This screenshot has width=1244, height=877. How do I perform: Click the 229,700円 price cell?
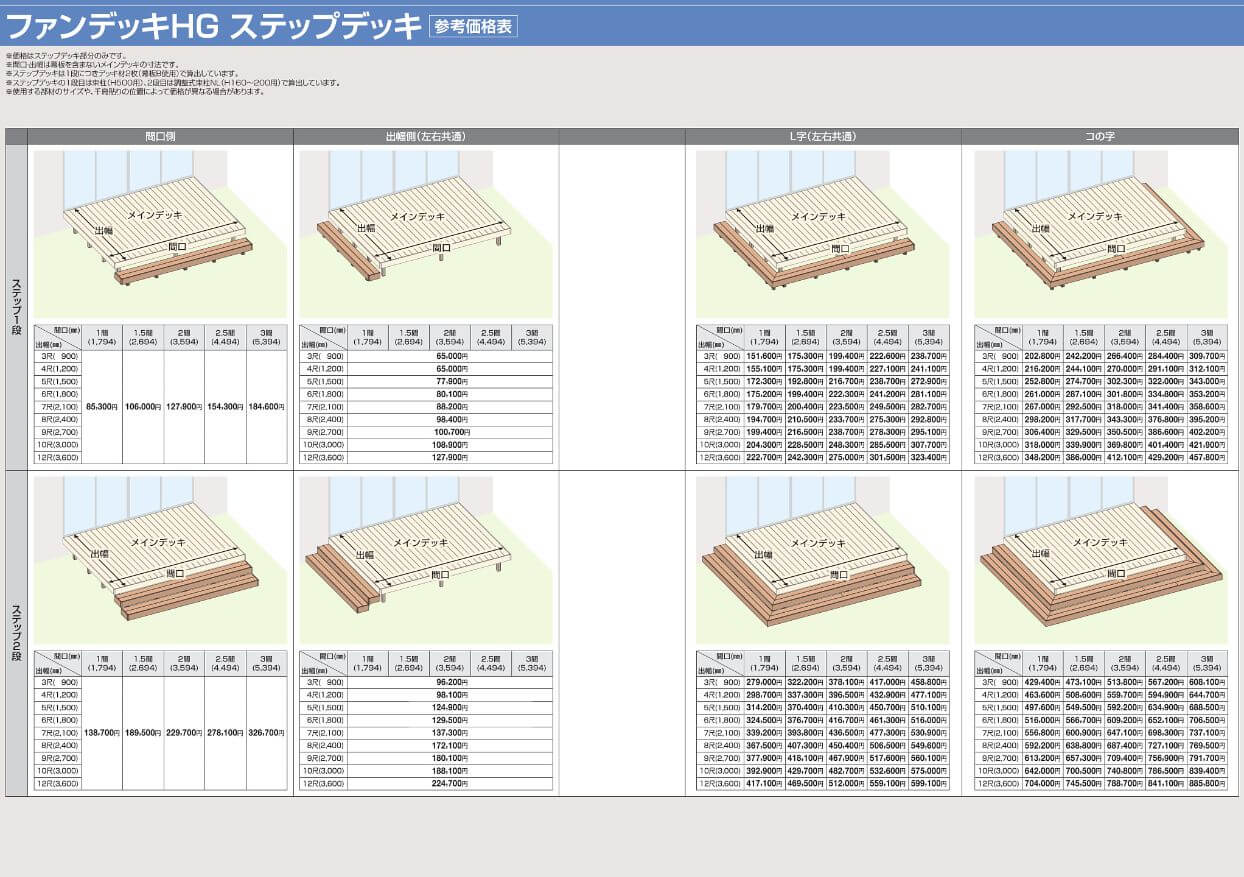pos(184,733)
